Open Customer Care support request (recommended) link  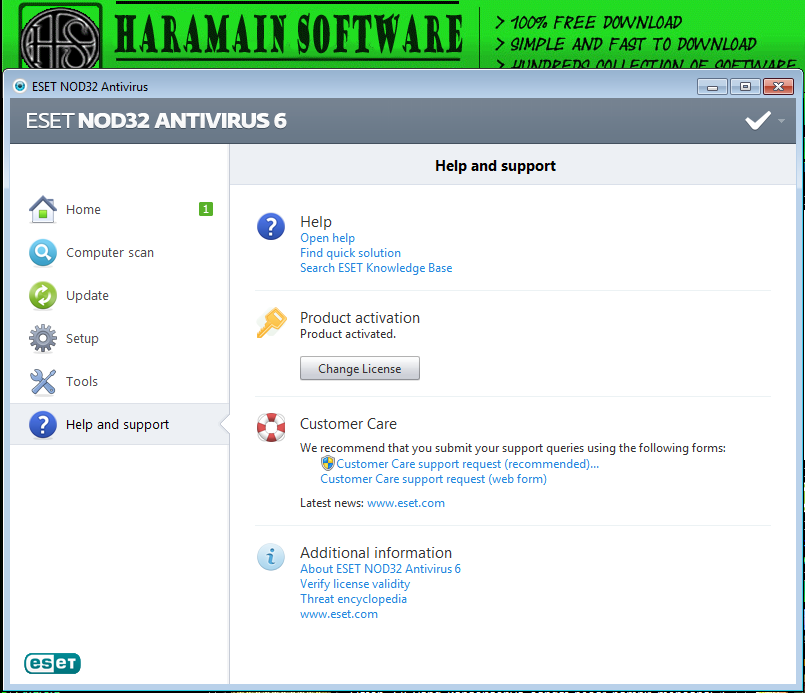click(468, 464)
